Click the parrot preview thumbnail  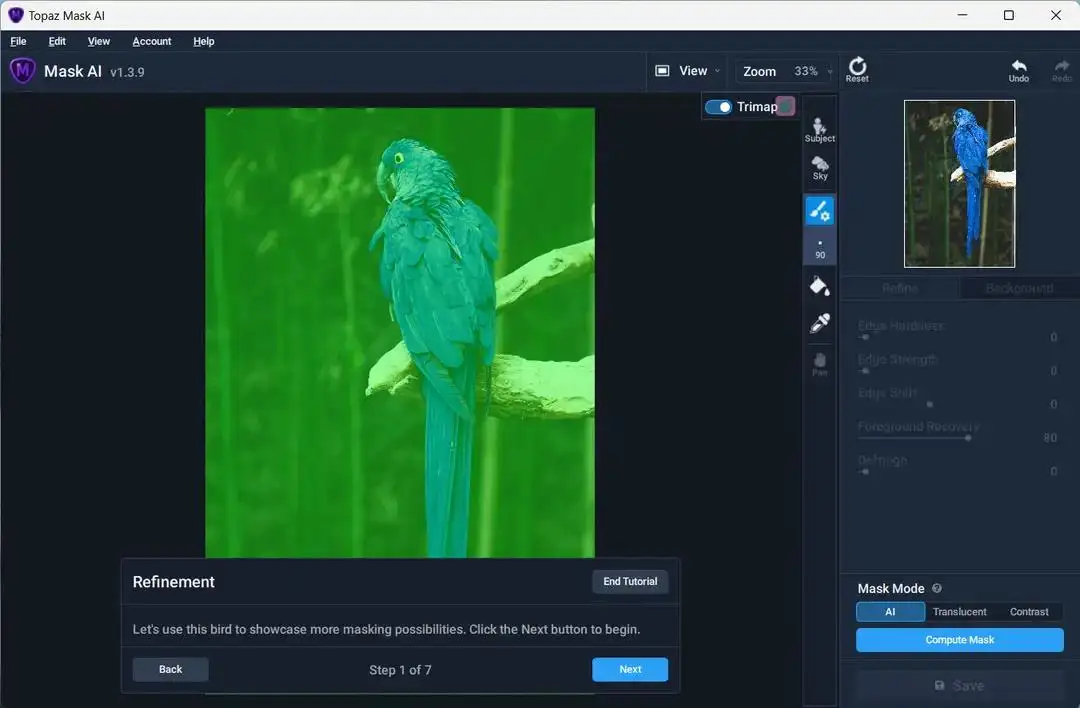click(x=959, y=183)
